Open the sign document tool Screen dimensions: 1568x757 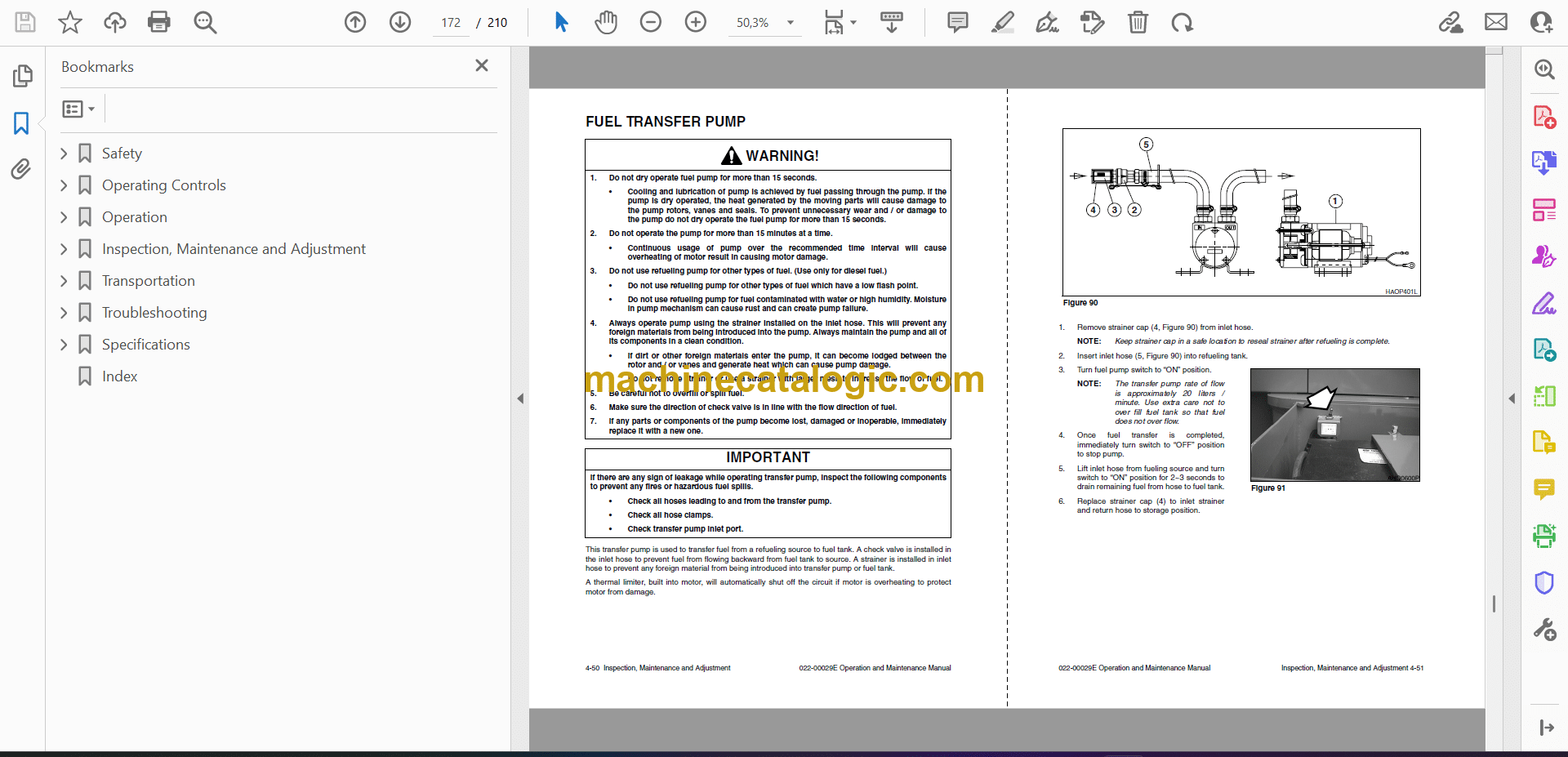pyautogui.click(x=1048, y=22)
